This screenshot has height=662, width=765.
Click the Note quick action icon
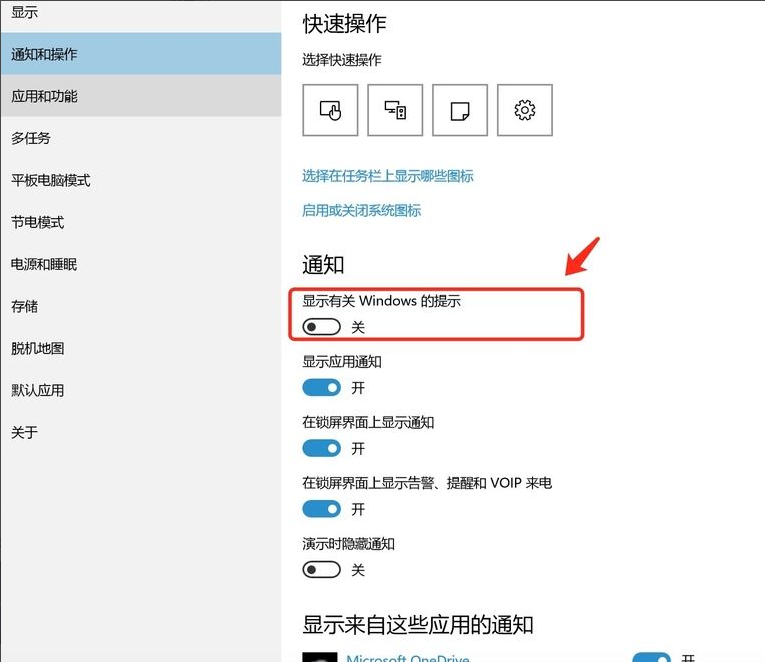(460, 110)
